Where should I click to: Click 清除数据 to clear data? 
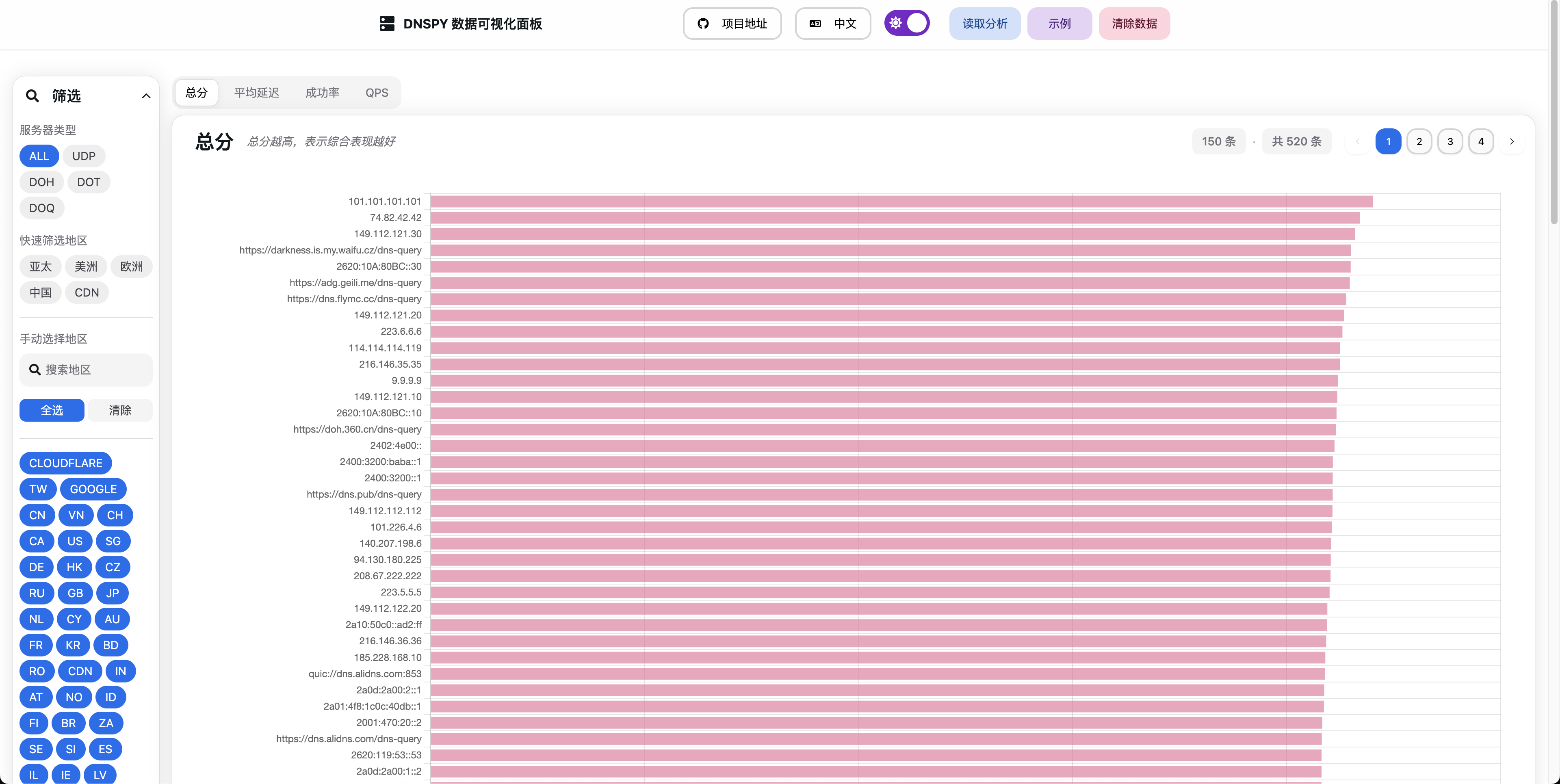1134,24
